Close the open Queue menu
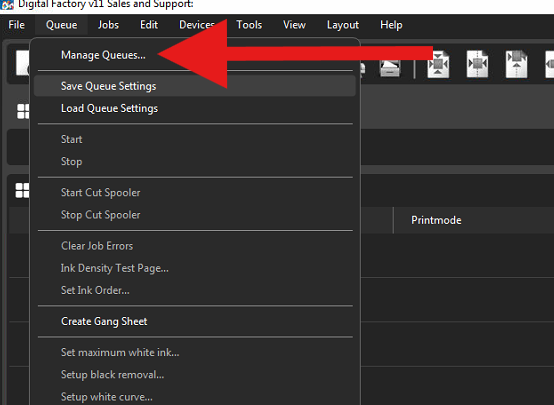This screenshot has height=405, width=554. coord(61,25)
